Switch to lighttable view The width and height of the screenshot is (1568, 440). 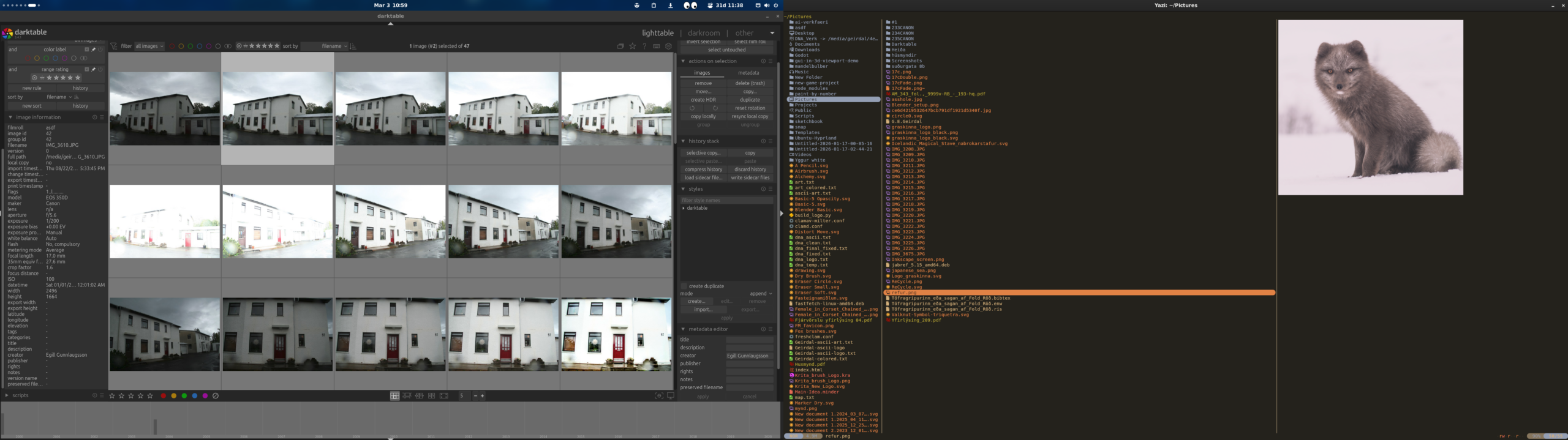click(x=658, y=33)
